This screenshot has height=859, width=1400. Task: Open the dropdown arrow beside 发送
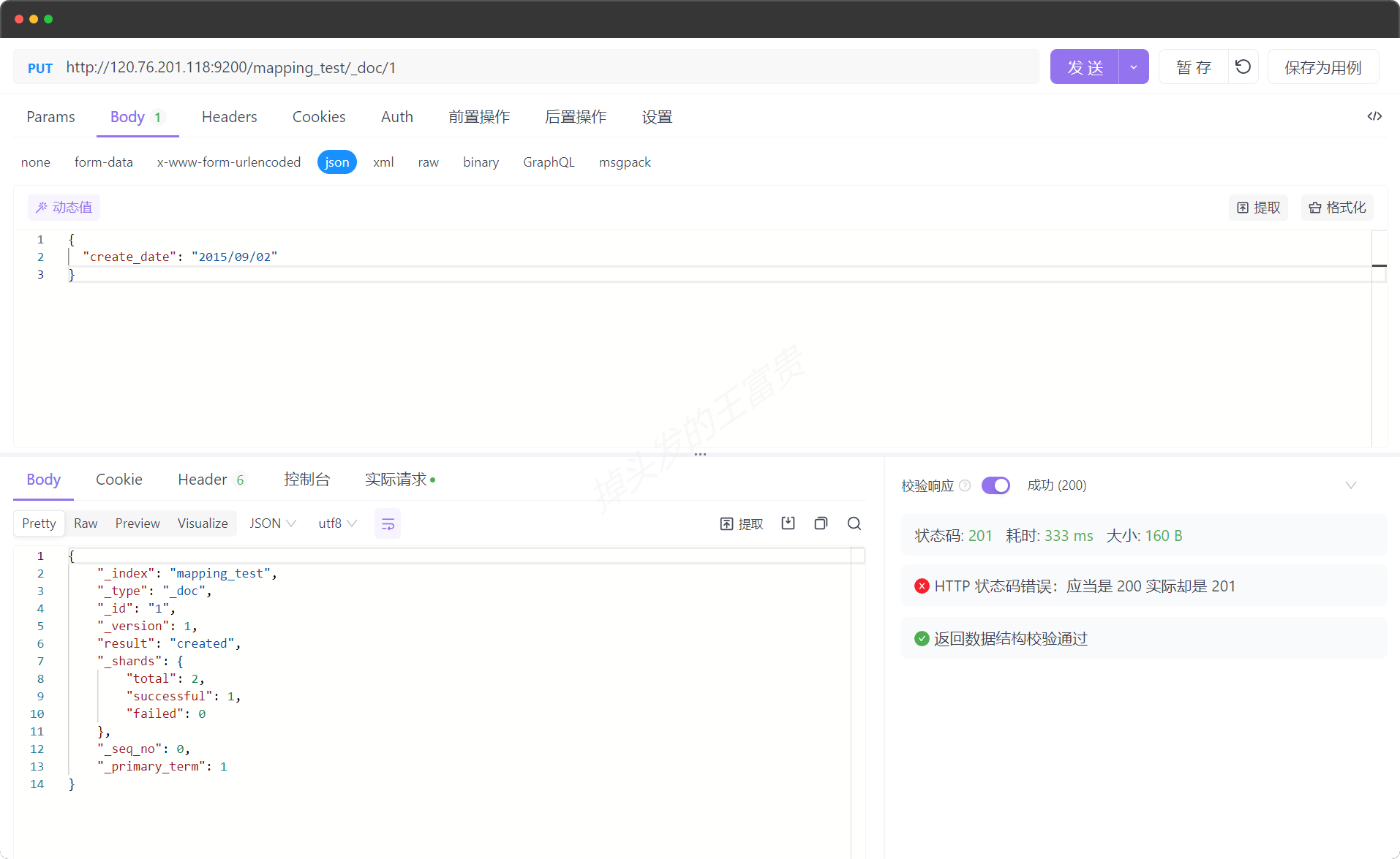[x=1134, y=67]
